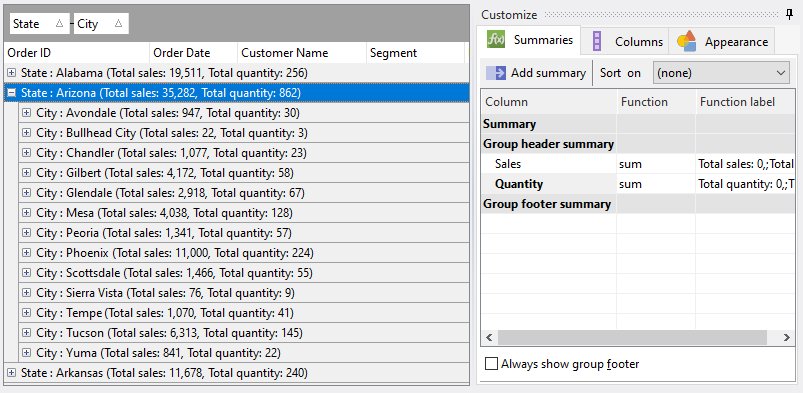Click the Arkansas row Total quantity: 240
803x393 pixels.
coord(256,373)
